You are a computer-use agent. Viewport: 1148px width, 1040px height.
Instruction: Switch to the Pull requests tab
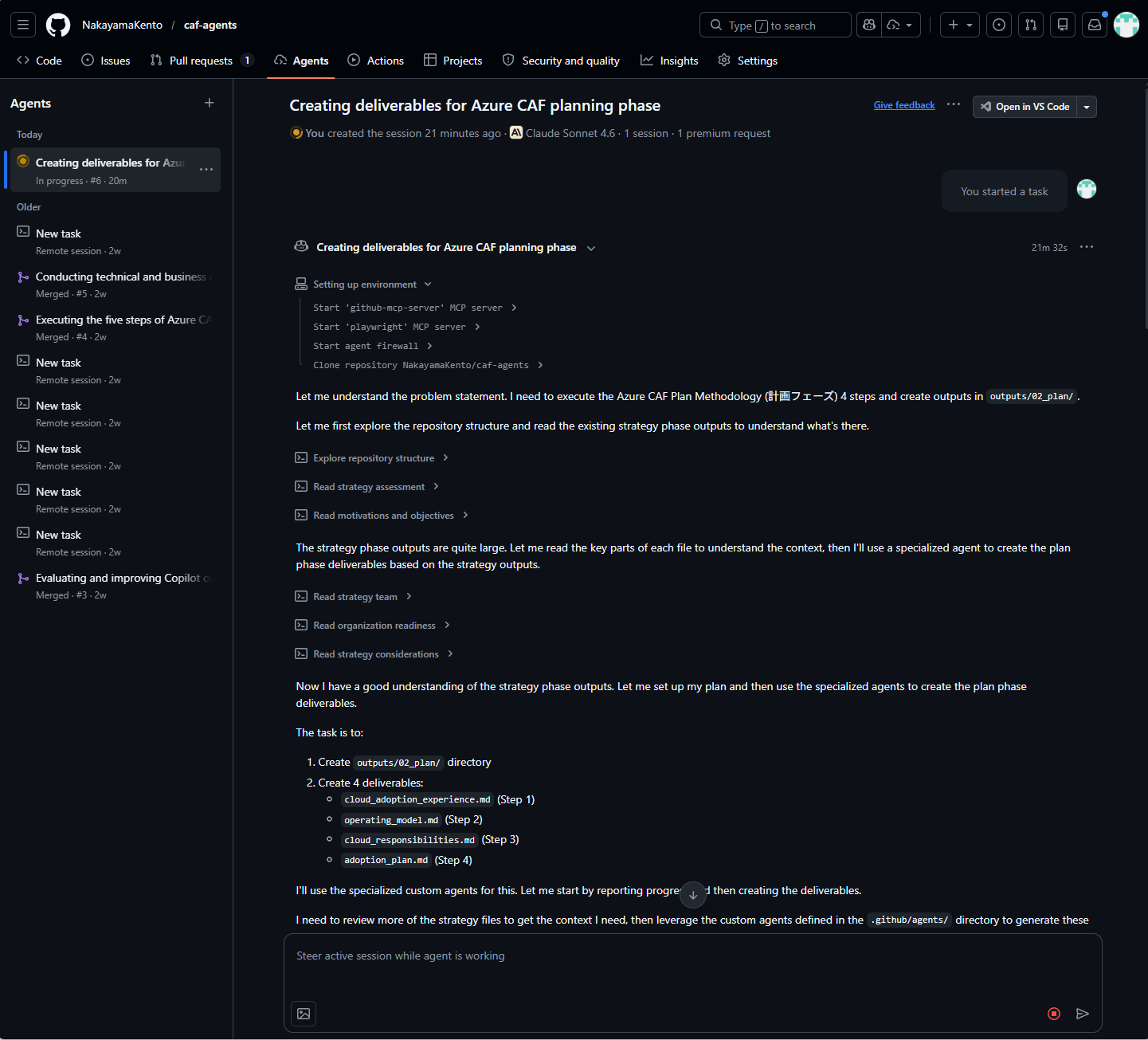[x=202, y=61]
